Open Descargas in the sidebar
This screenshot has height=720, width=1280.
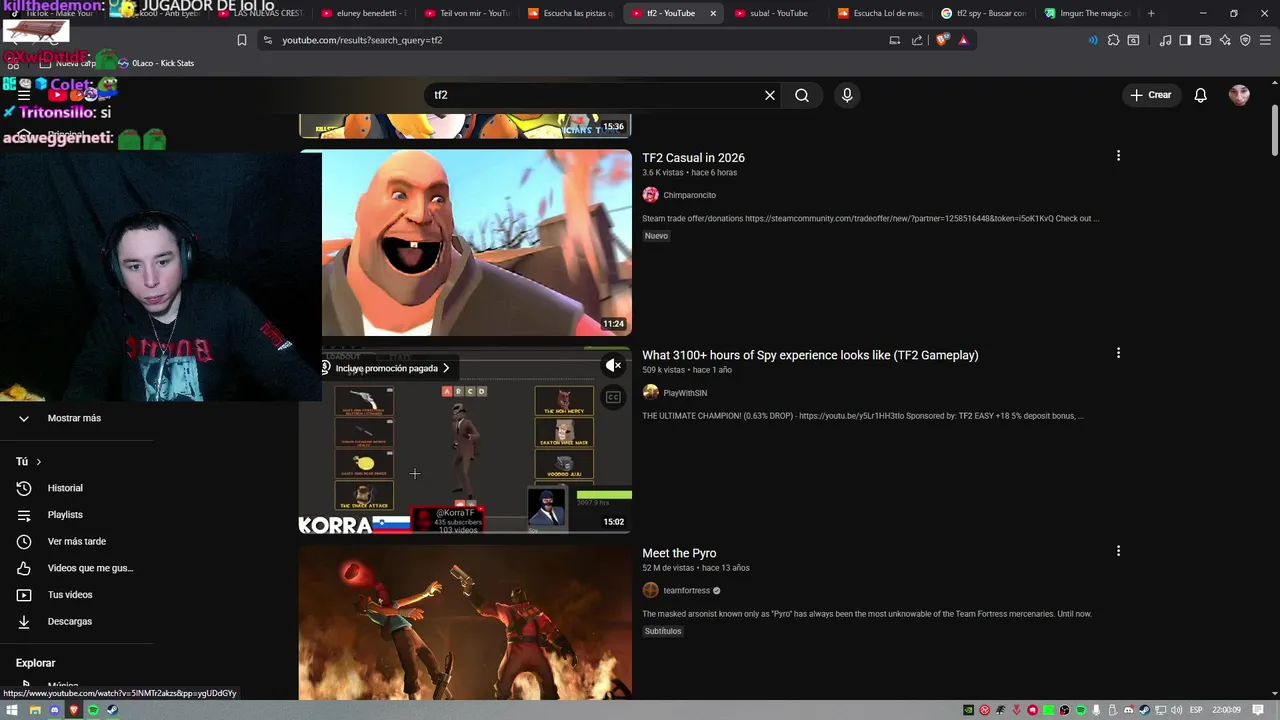coord(69,622)
